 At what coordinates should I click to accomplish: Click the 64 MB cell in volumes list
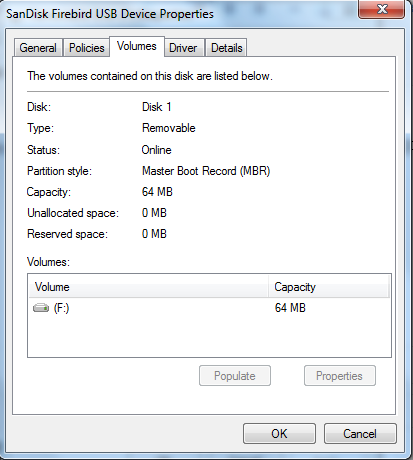click(290, 308)
